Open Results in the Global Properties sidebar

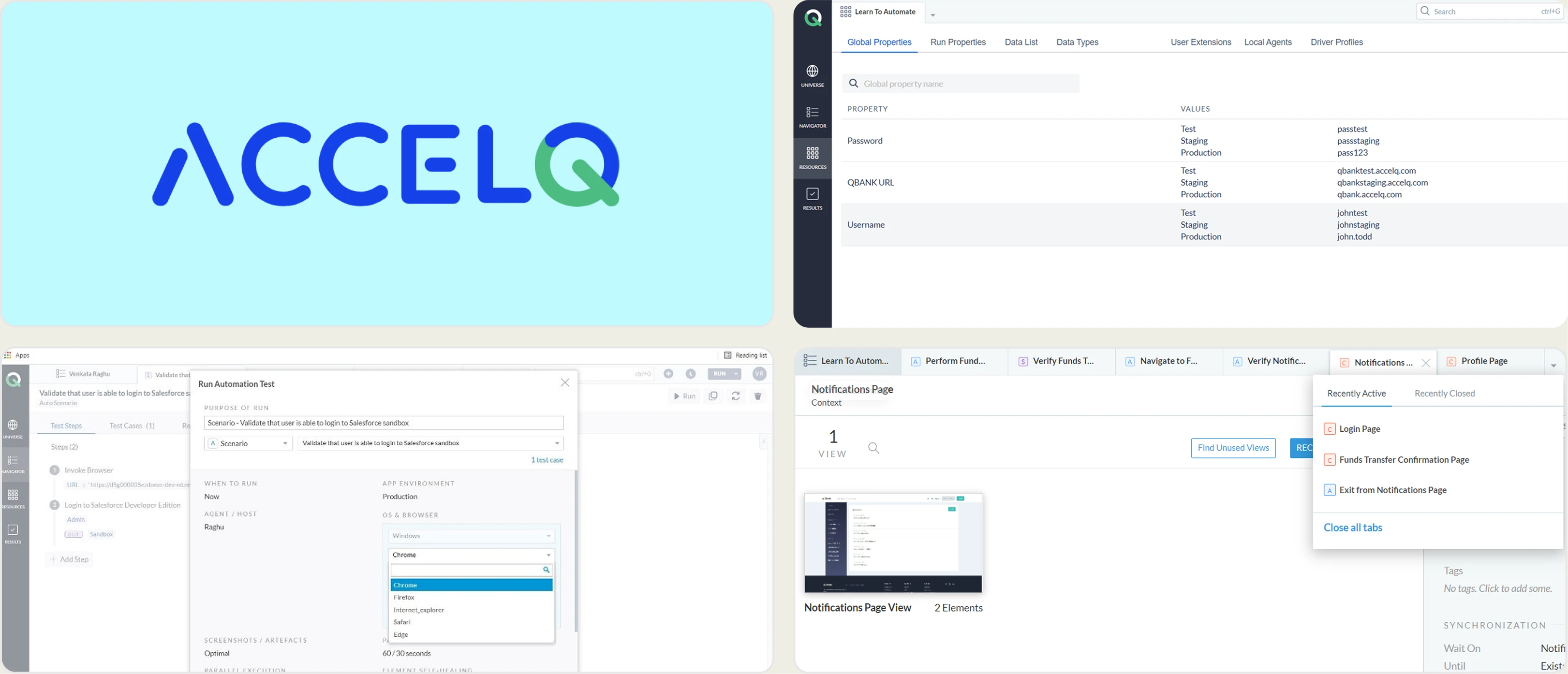[x=812, y=199]
